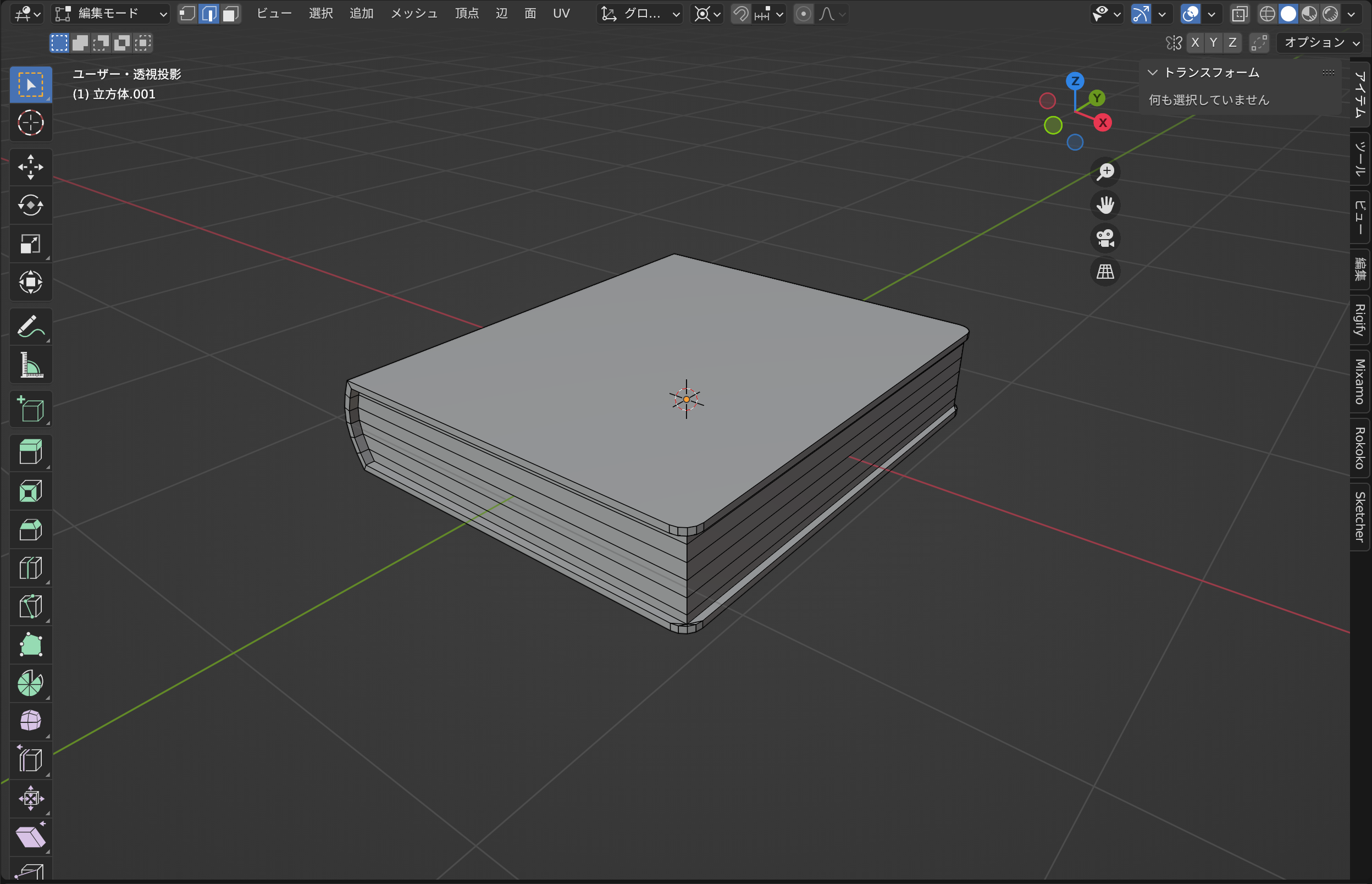Open the 辺 menu

click(501, 14)
